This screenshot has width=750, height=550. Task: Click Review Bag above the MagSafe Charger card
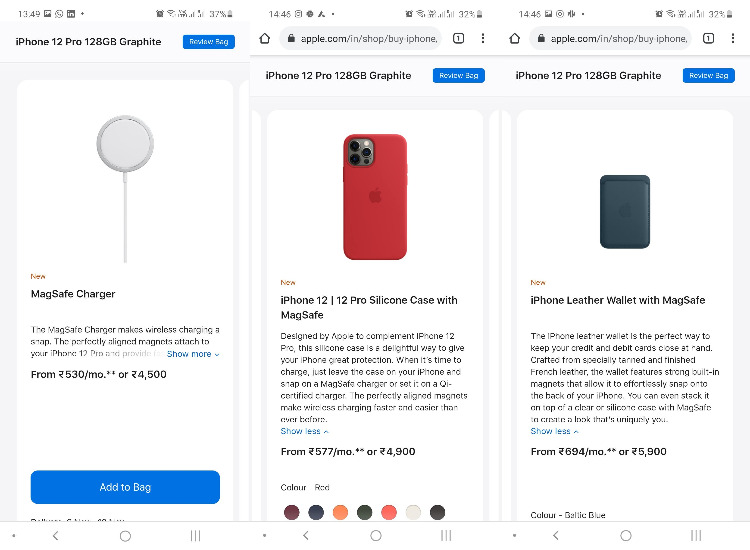[208, 42]
